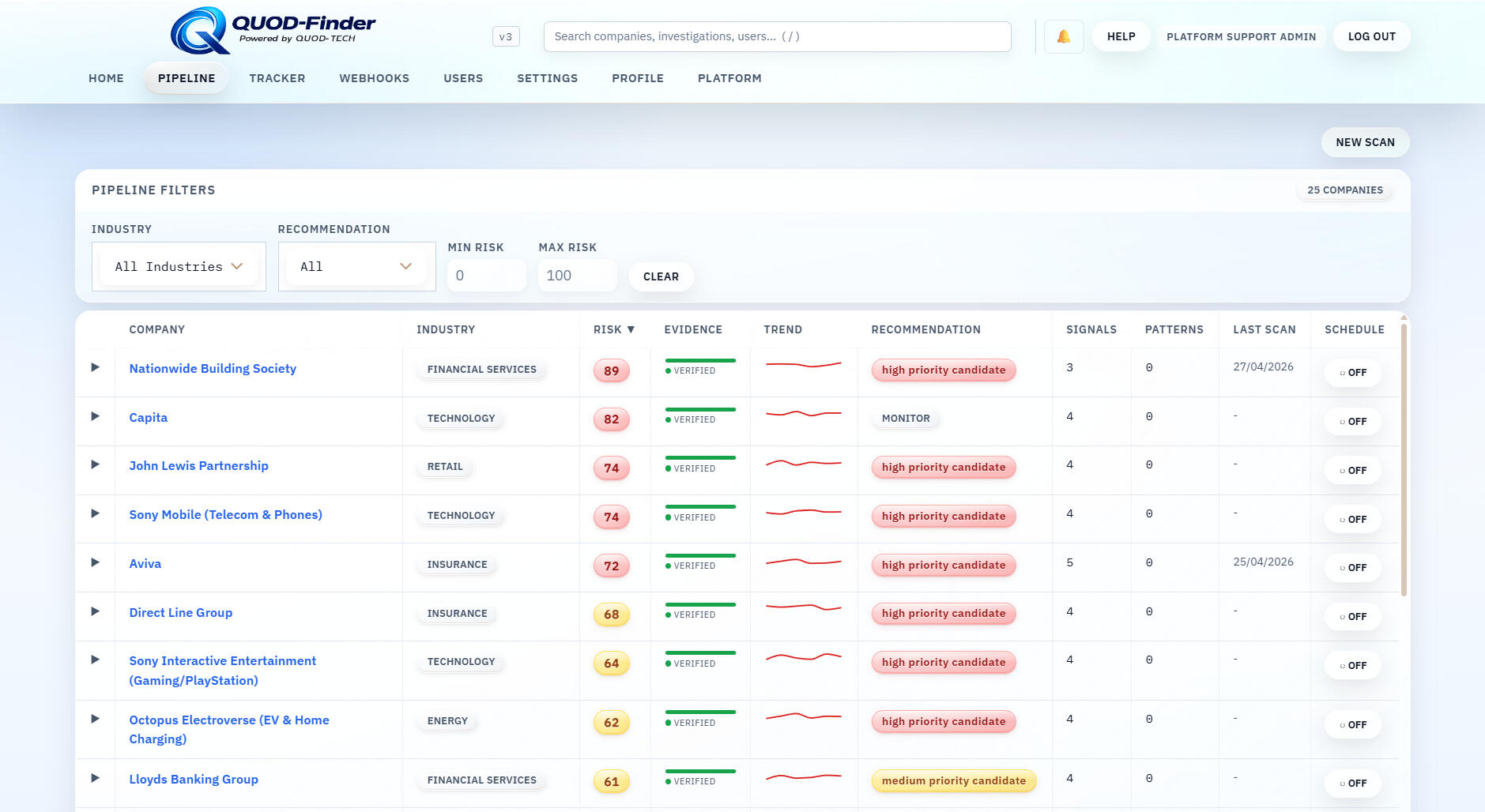Click Capita's Monitor recommendation badge
This screenshot has width=1485, height=812.
[906, 419]
